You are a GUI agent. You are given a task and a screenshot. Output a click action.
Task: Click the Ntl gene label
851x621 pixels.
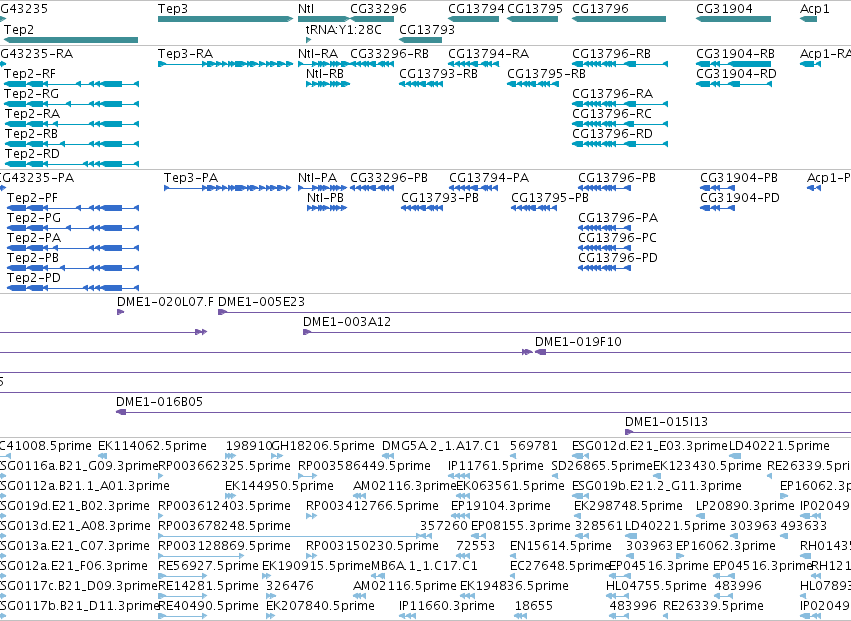(306, 9)
